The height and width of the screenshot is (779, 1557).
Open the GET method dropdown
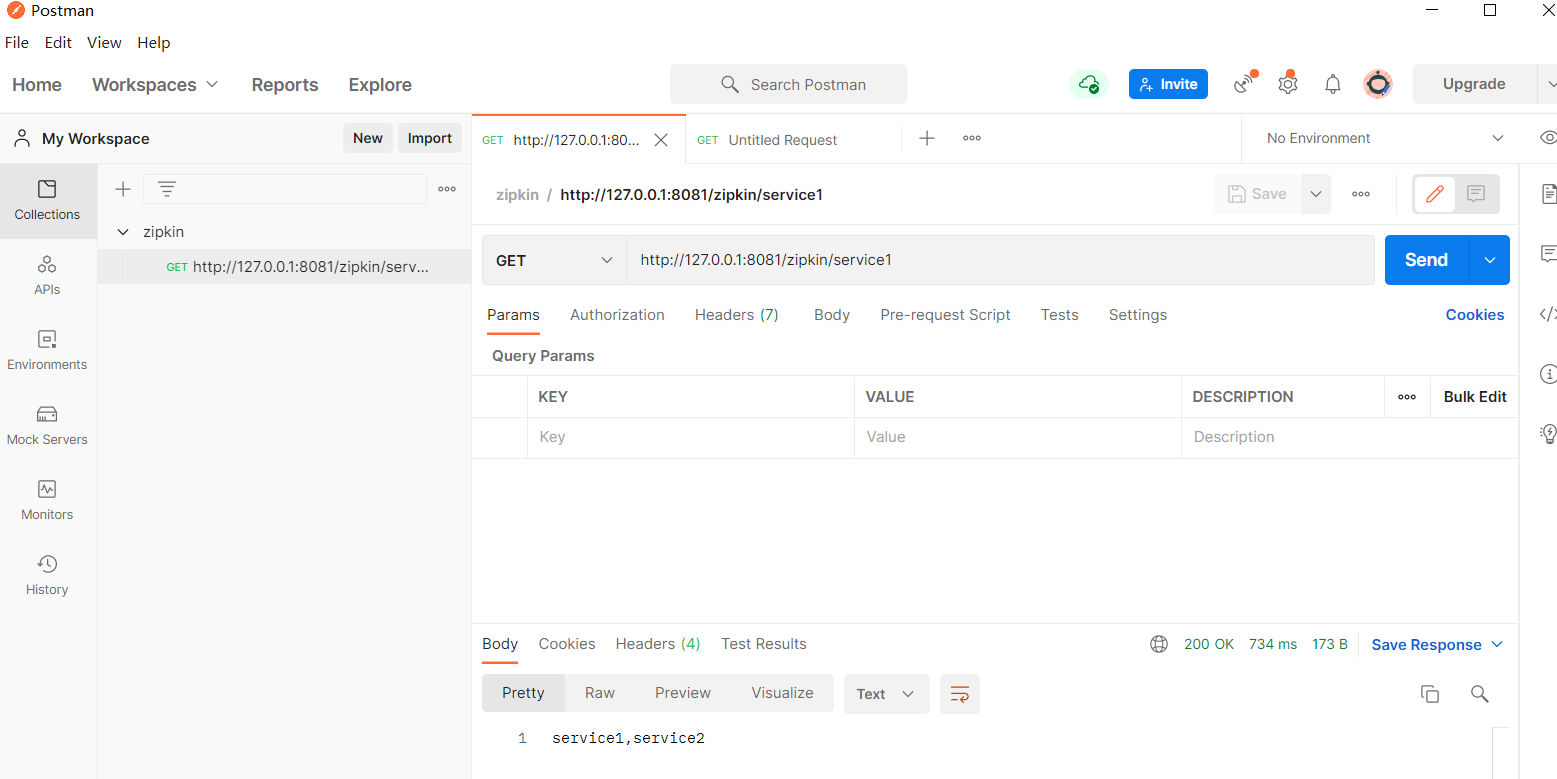554,260
